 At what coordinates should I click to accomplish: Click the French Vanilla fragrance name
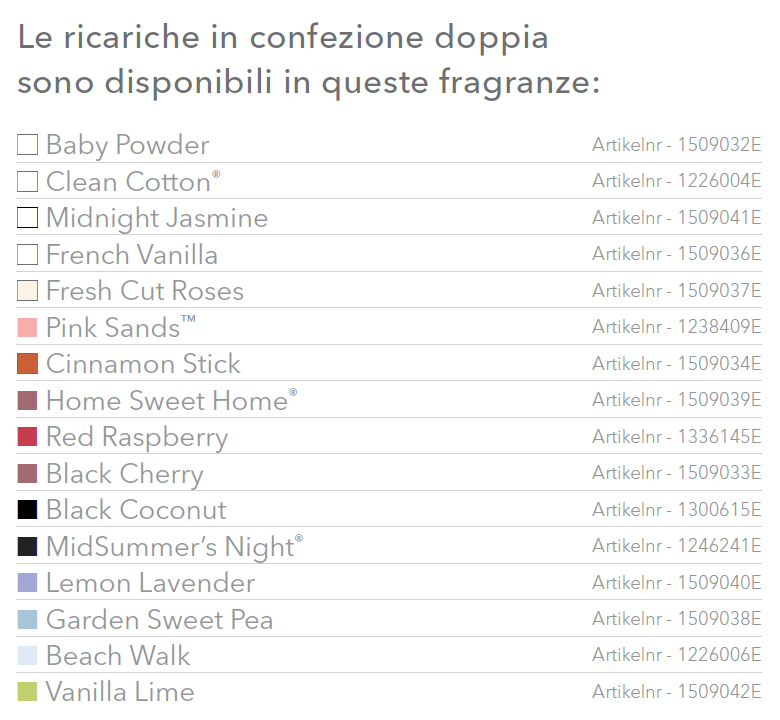(132, 255)
